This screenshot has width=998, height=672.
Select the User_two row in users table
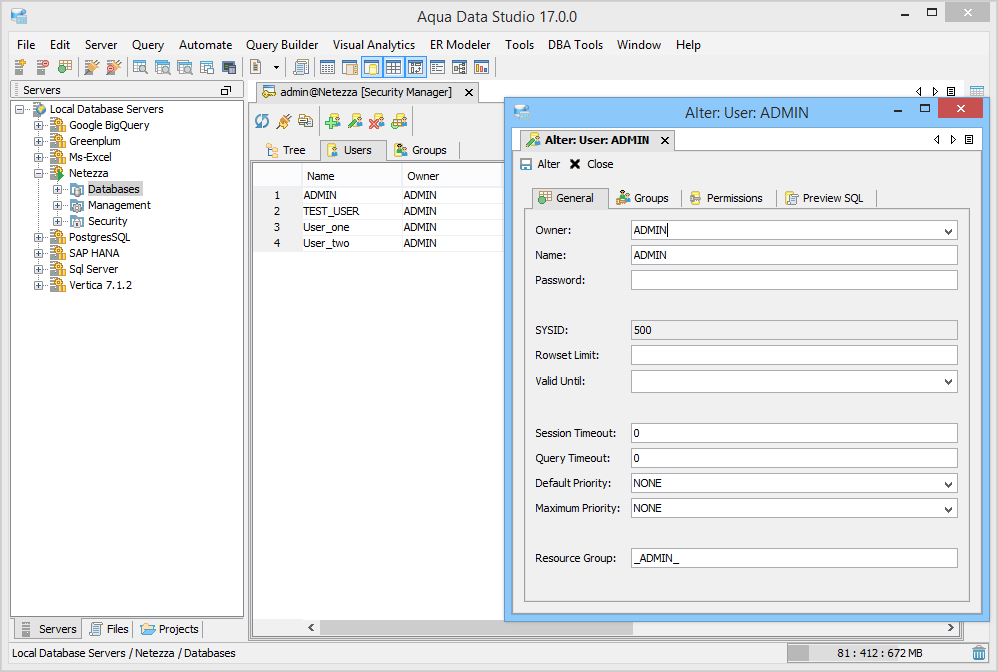coord(379,243)
